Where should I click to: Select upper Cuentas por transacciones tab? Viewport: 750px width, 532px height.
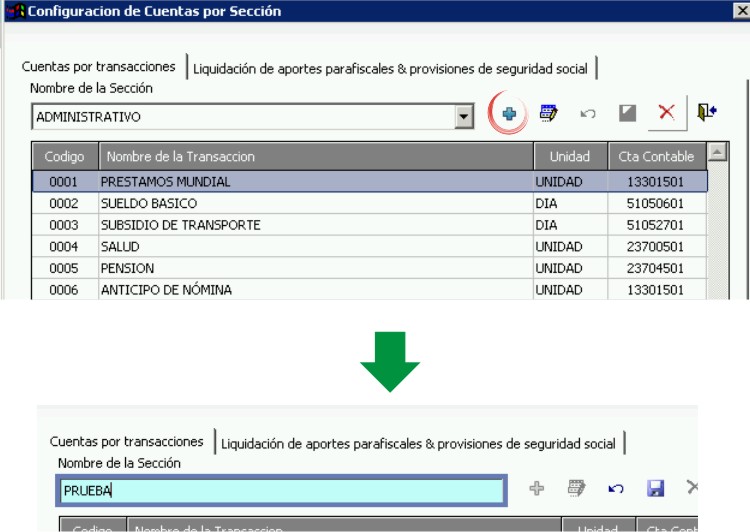99,66
